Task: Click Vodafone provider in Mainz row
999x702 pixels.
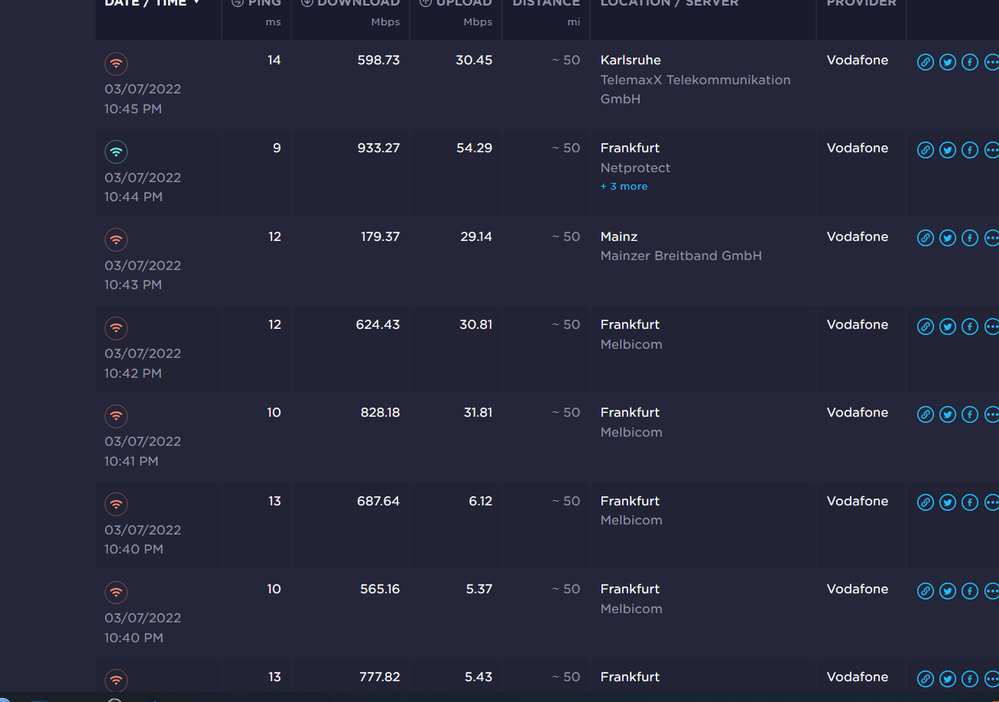Action: (x=857, y=236)
